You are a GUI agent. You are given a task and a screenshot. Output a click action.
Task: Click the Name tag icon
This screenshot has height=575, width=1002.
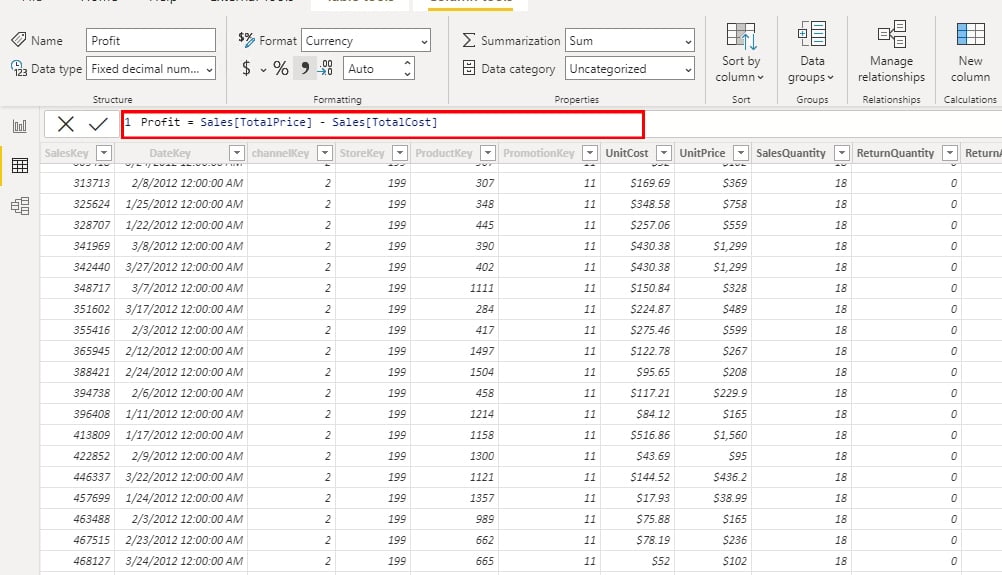tap(19, 40)
